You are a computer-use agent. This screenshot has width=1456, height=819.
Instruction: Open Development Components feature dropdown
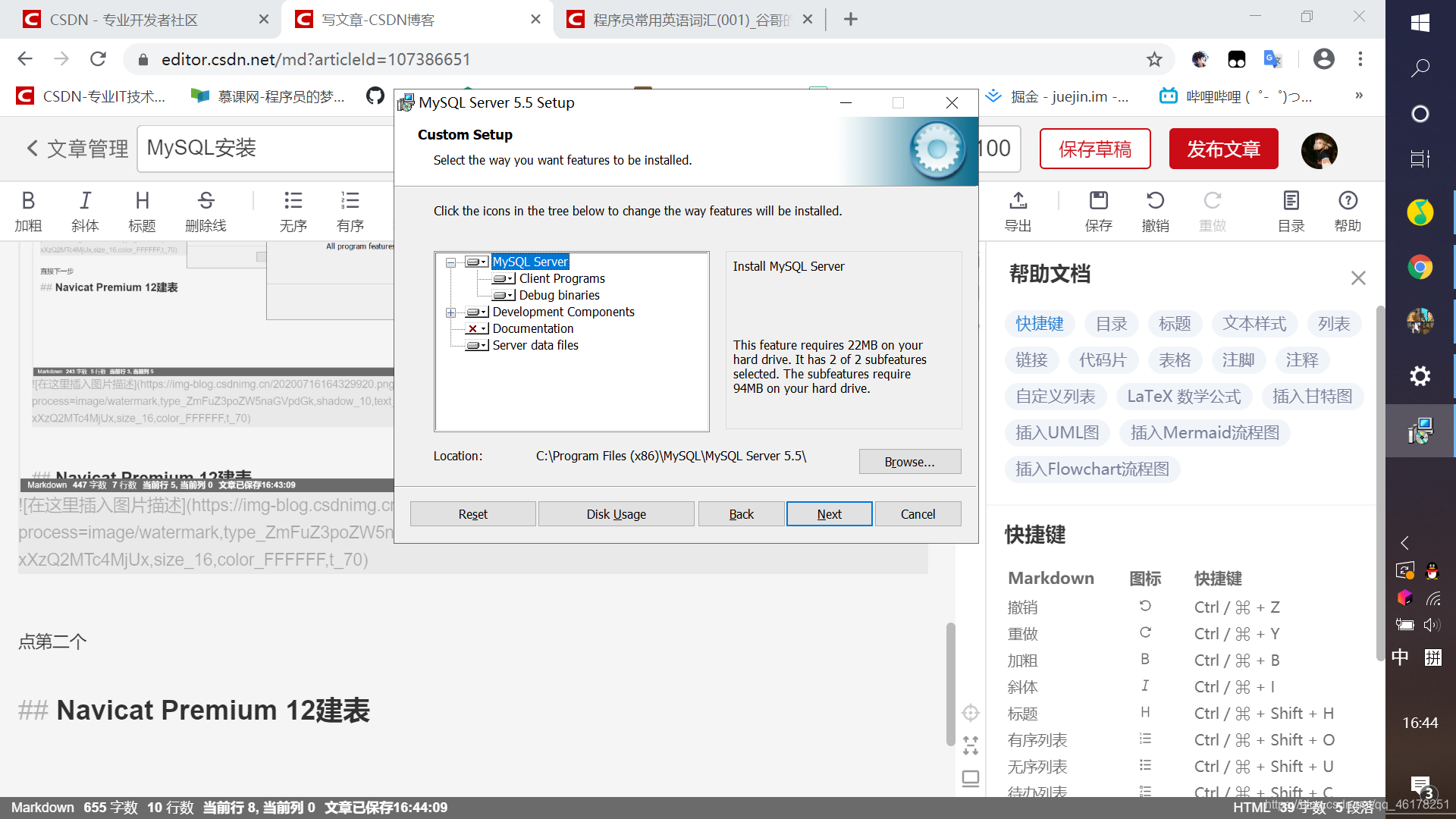tap(476, 312)
